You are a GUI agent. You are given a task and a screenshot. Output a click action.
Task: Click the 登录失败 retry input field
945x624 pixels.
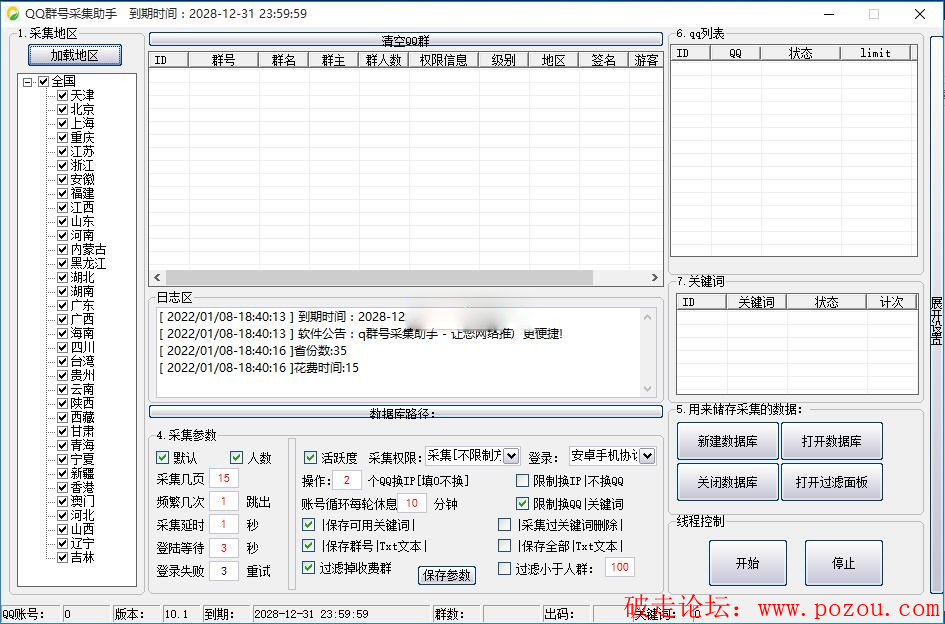tap(224, 570)
